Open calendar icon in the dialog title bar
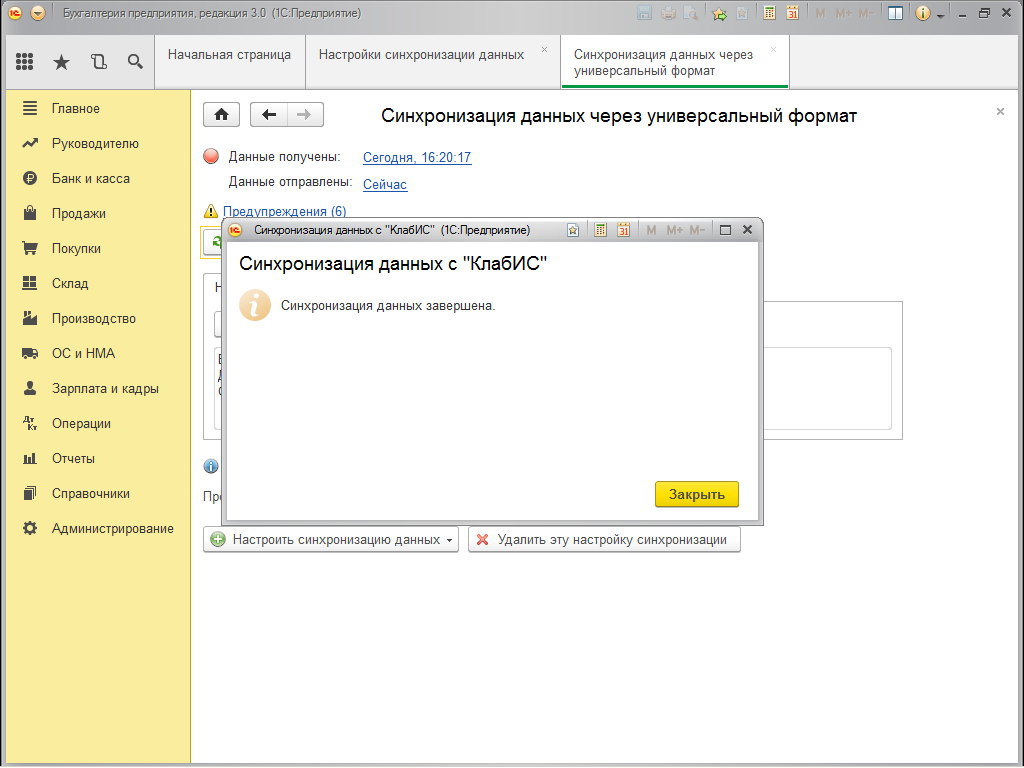This screenshot has width=1024, height=768. pyautogui.click(x=624, y=230)
